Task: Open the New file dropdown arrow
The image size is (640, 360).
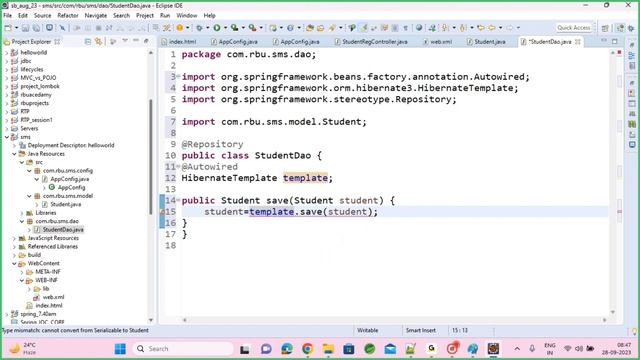Action: (16, 28)
